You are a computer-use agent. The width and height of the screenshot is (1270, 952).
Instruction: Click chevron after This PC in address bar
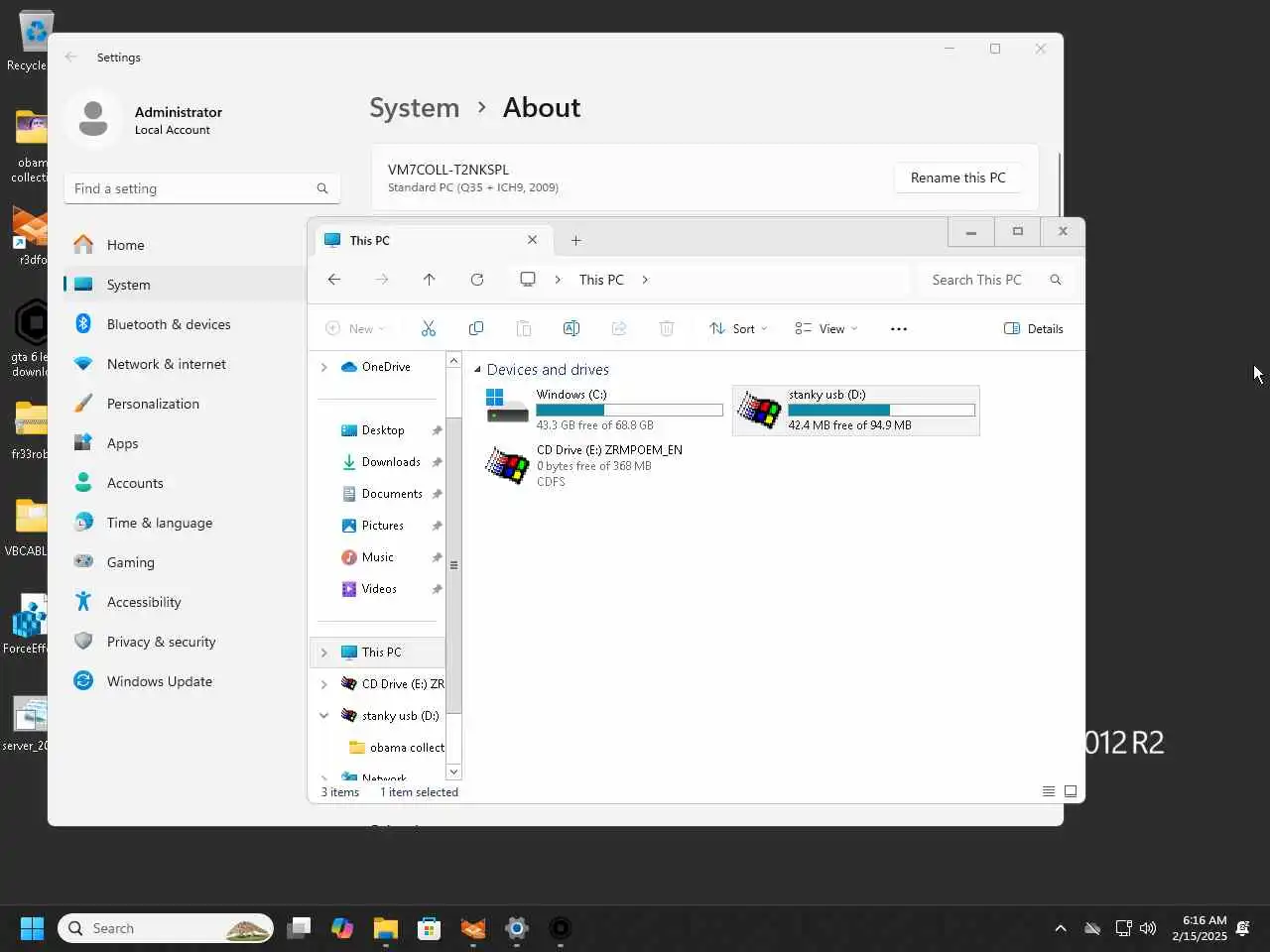[645, 280]
